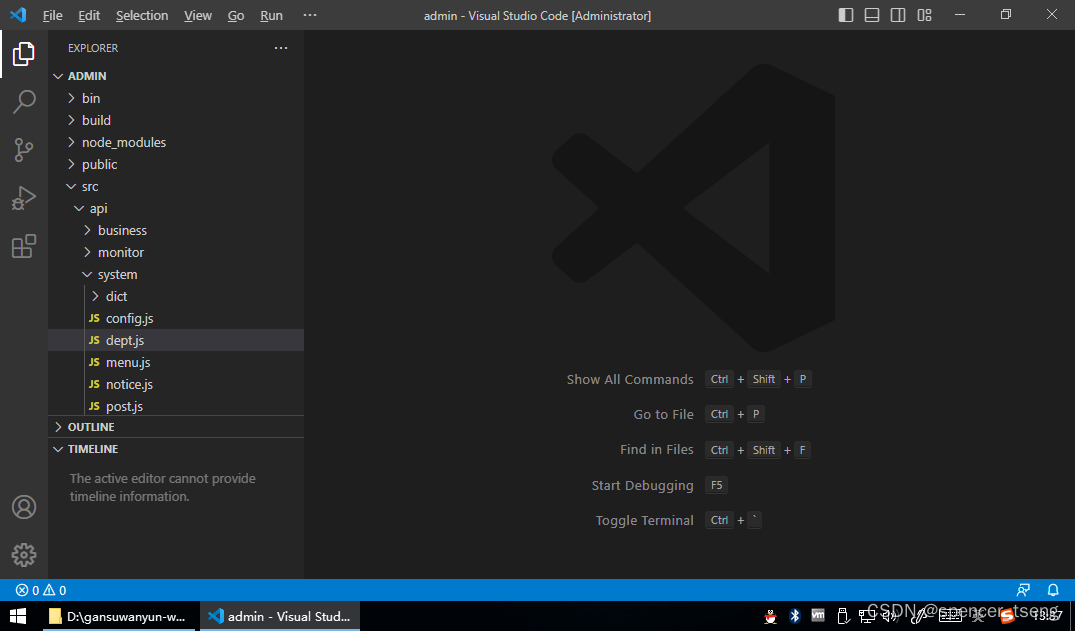The image size is (1075, 631).
Task: Open the Run menu
Action: [271, 15]
